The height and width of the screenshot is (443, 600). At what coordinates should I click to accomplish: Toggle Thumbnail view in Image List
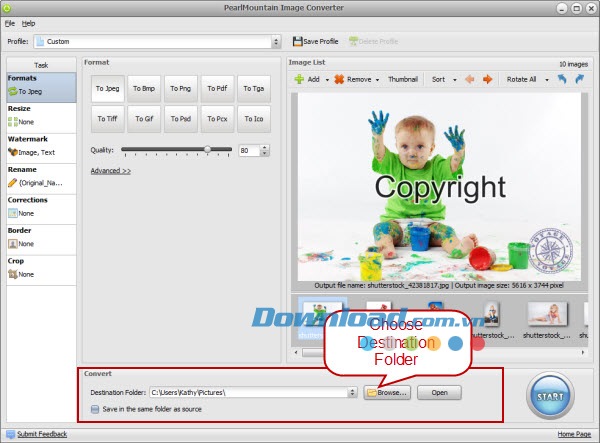click(403, 79)
